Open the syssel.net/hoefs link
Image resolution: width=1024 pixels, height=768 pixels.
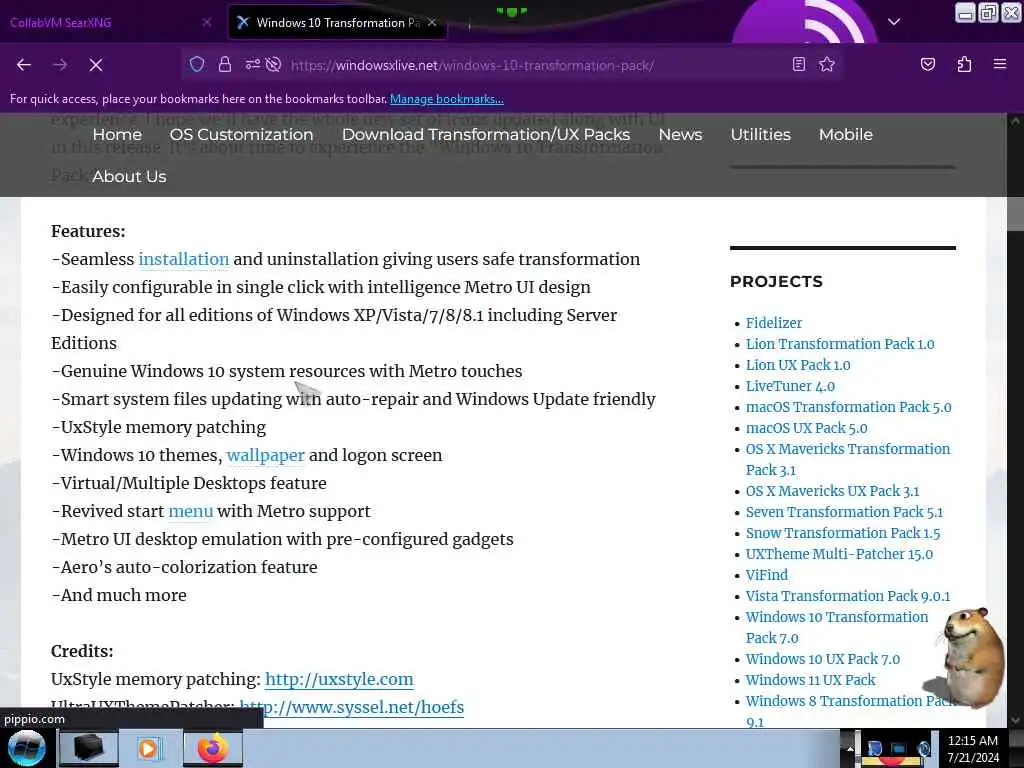point(351,707)
